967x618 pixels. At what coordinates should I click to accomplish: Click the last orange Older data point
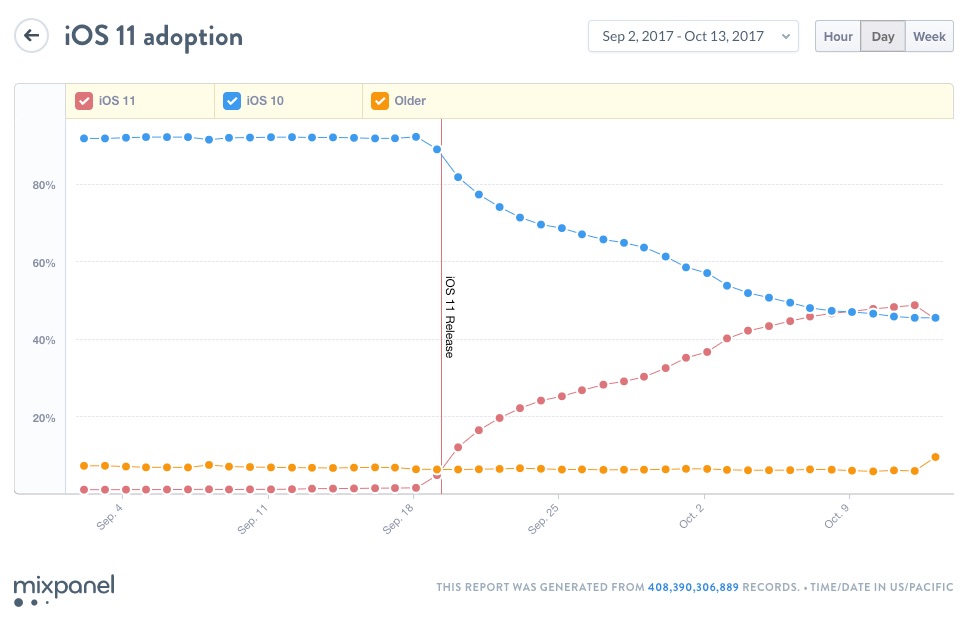[935, 457]
